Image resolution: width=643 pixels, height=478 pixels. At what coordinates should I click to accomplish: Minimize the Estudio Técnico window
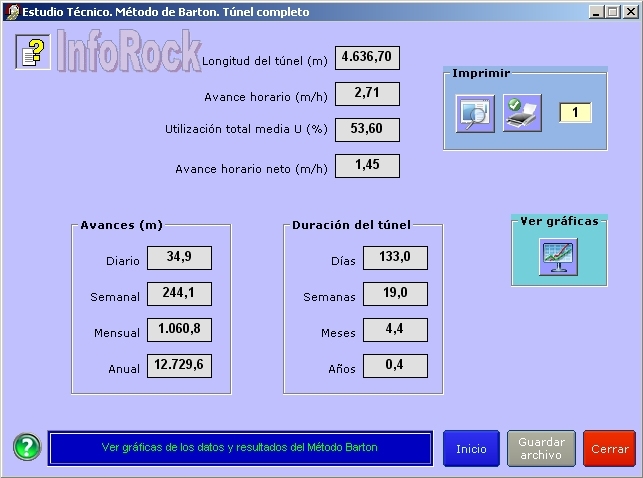(x=594, y=12)
